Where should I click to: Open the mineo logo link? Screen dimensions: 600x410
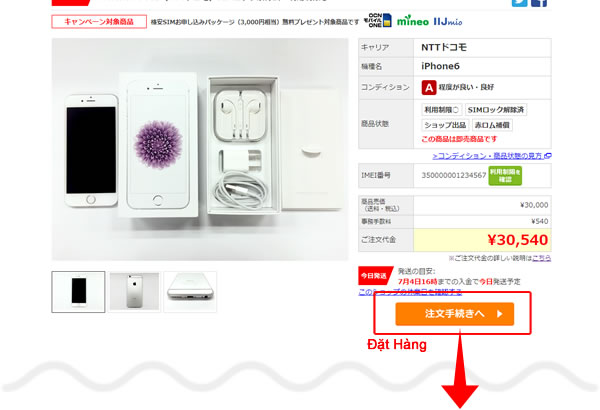[x=412, y=21]
